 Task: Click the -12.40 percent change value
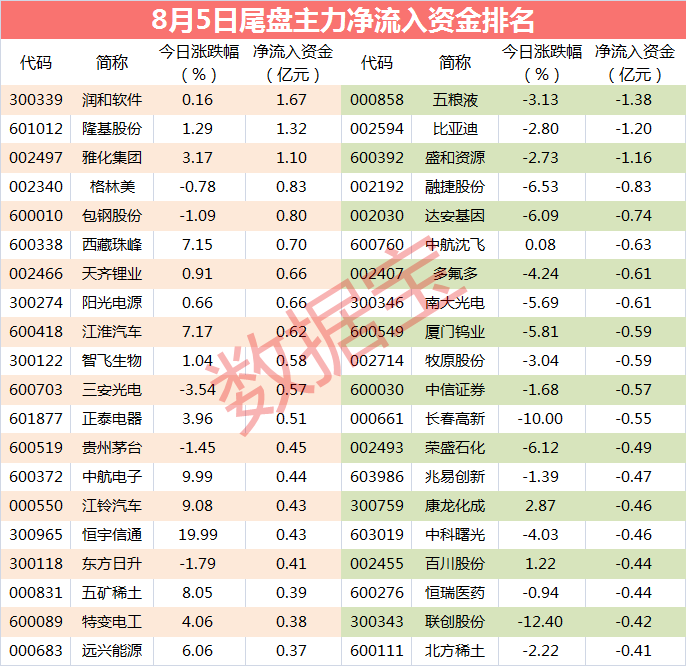click(x=540, y=622)
